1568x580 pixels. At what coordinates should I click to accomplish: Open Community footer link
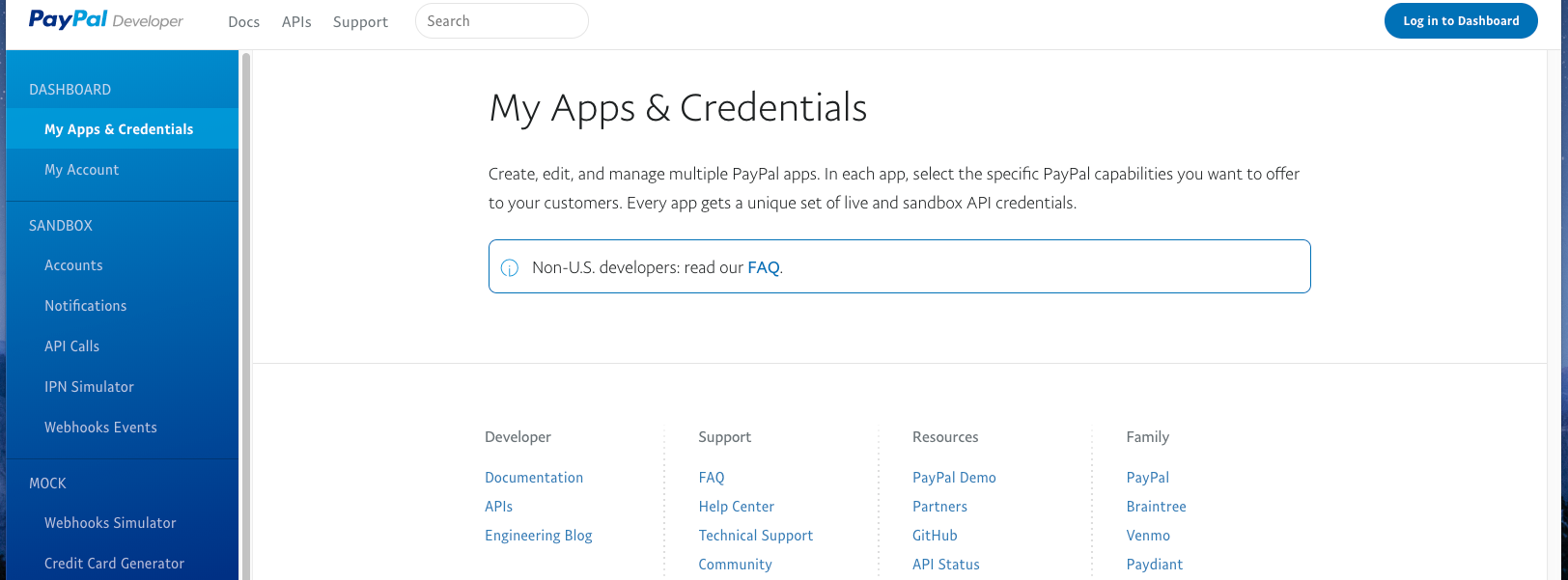(735, 564)
